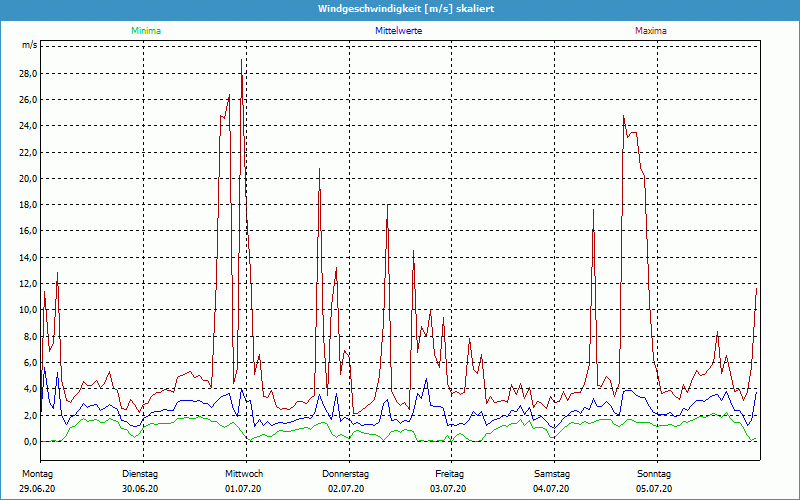800x500 pixels.
Task: Click the 20,0 y-axis value
Action: click(28, 179)
